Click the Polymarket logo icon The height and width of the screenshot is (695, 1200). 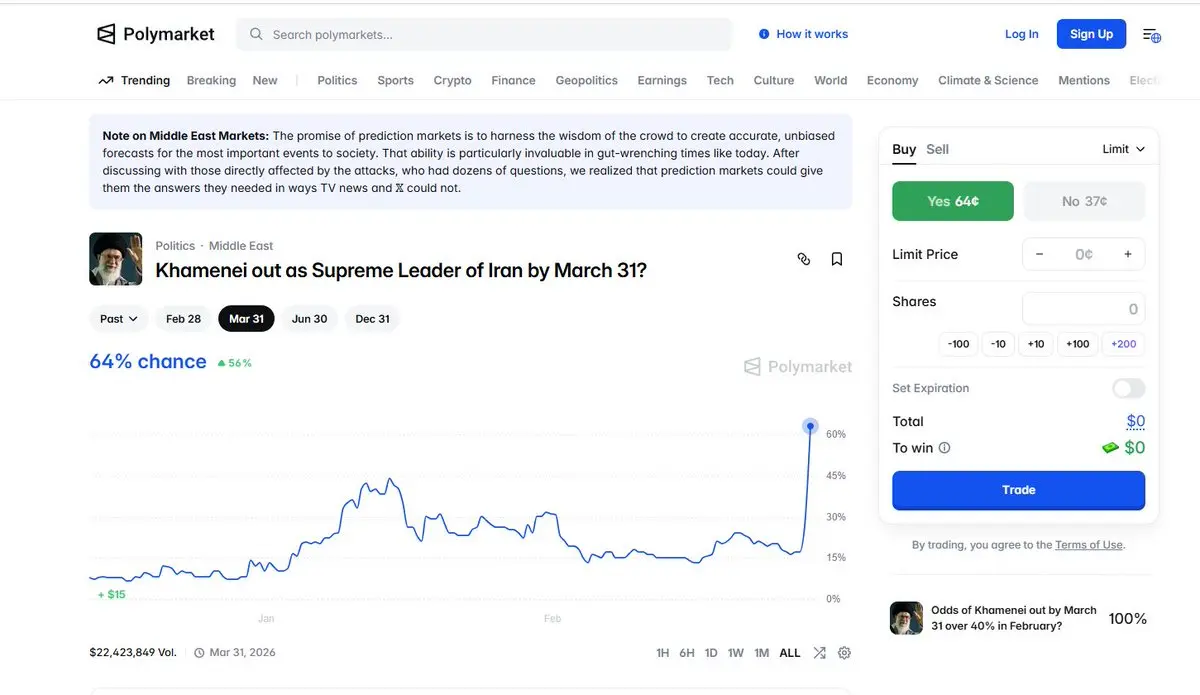pyautogui.click(x=106, y=34)
